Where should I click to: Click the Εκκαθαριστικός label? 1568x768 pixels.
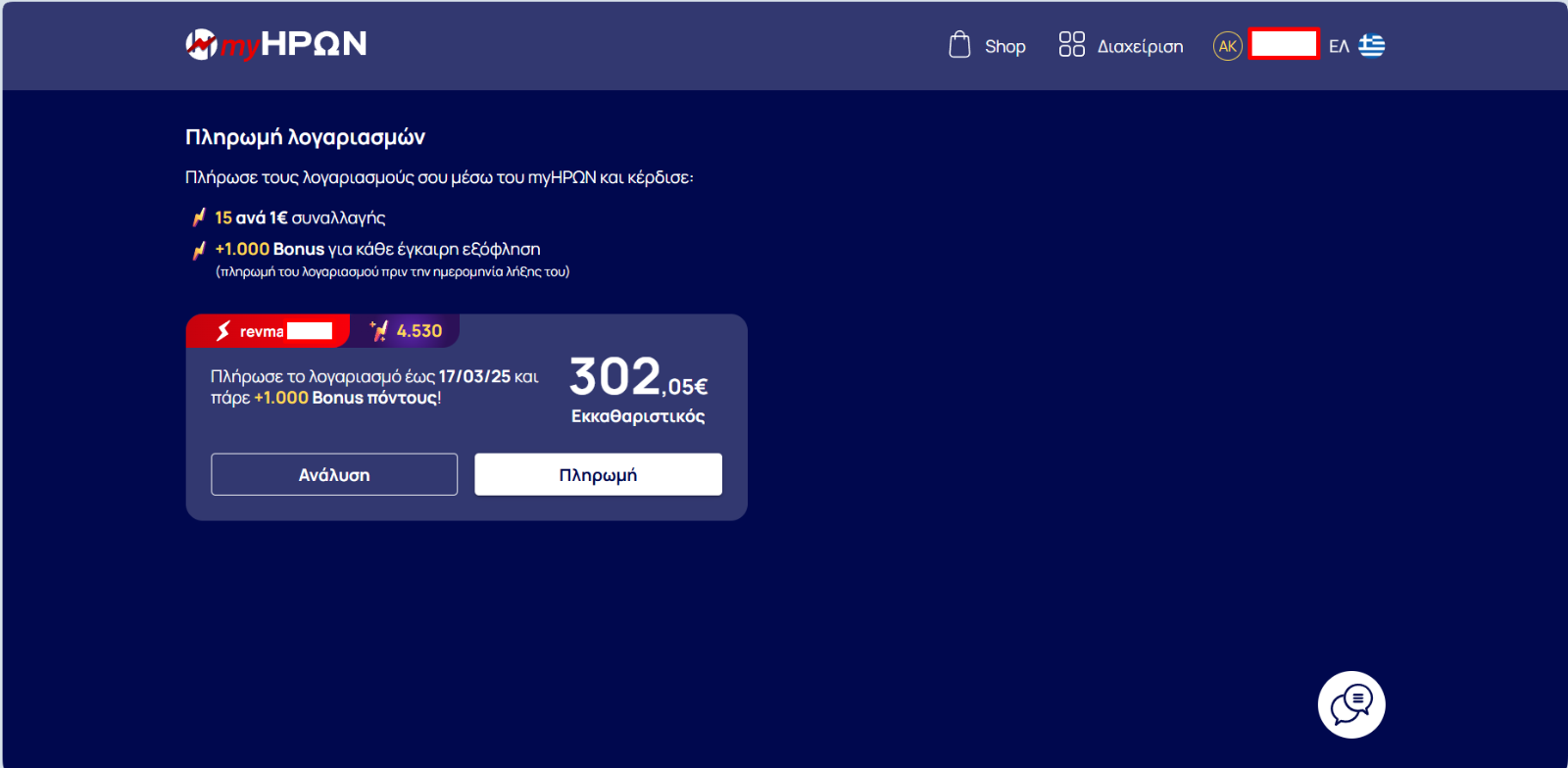coord(638,416)
